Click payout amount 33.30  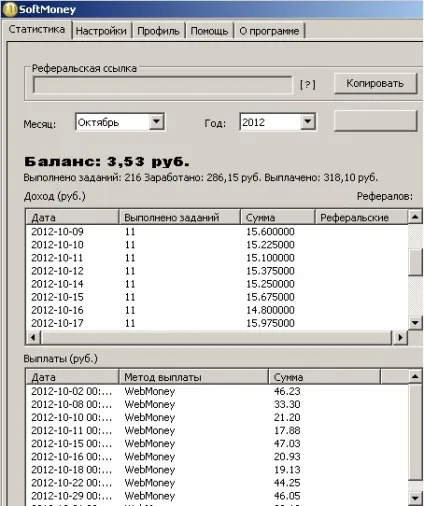287,404
